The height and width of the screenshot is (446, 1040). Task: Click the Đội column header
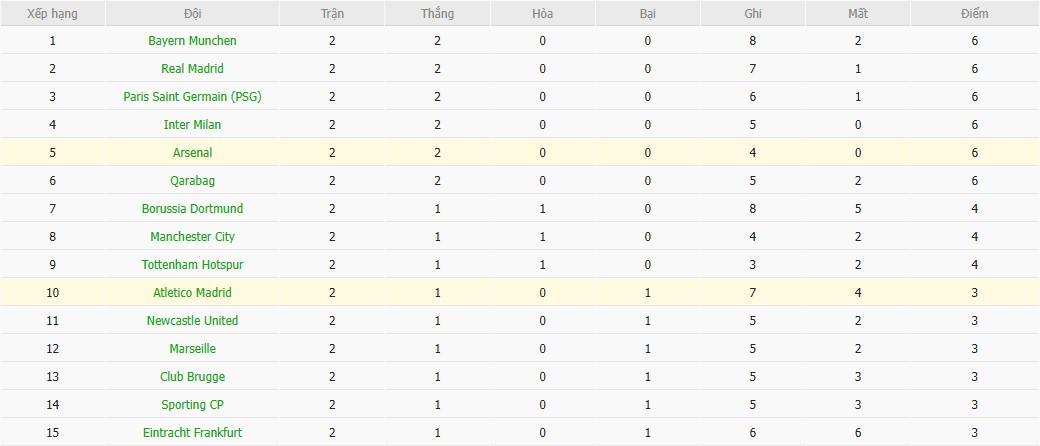pos(192,14)
